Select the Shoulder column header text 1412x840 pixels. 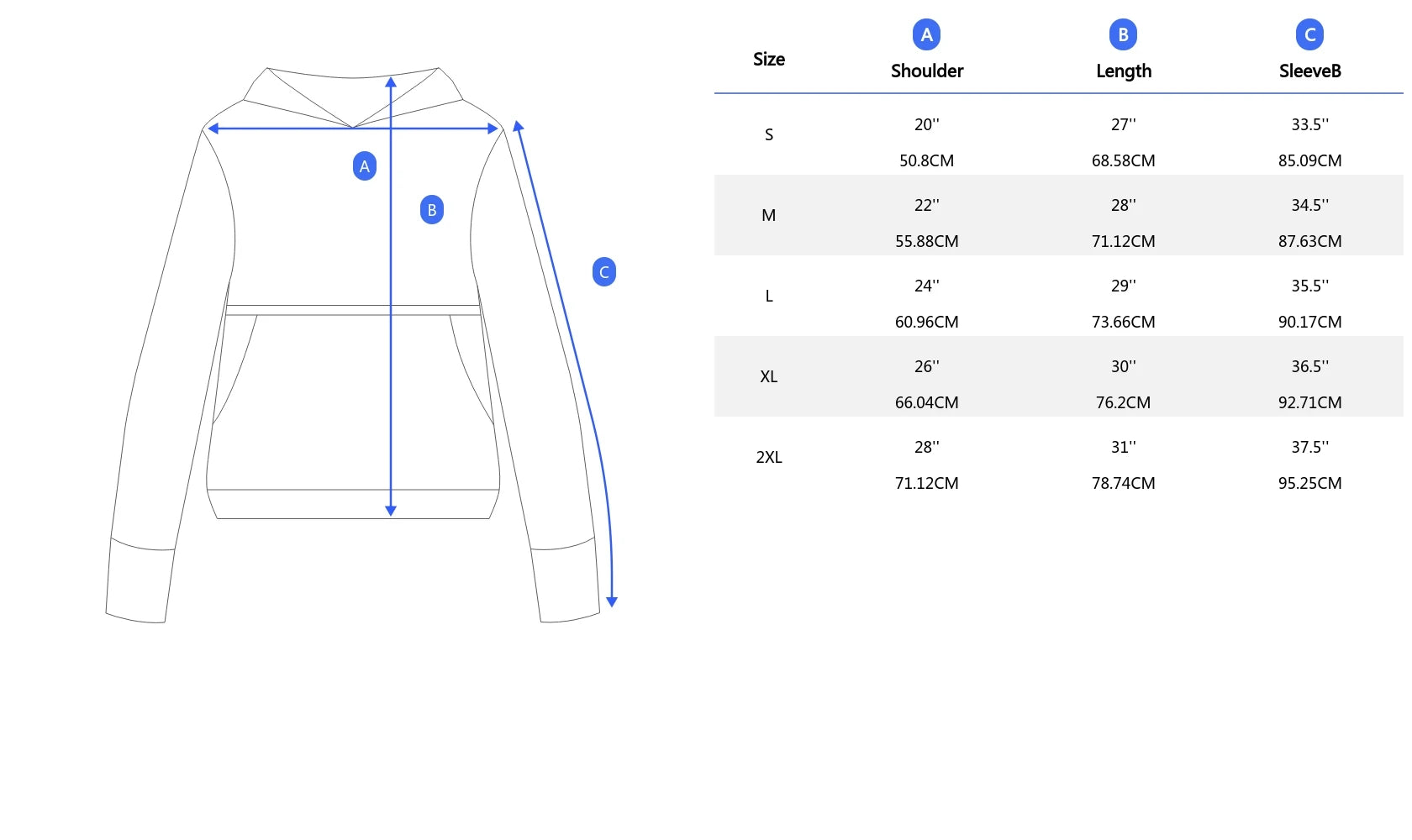click(x=926, y=71)
